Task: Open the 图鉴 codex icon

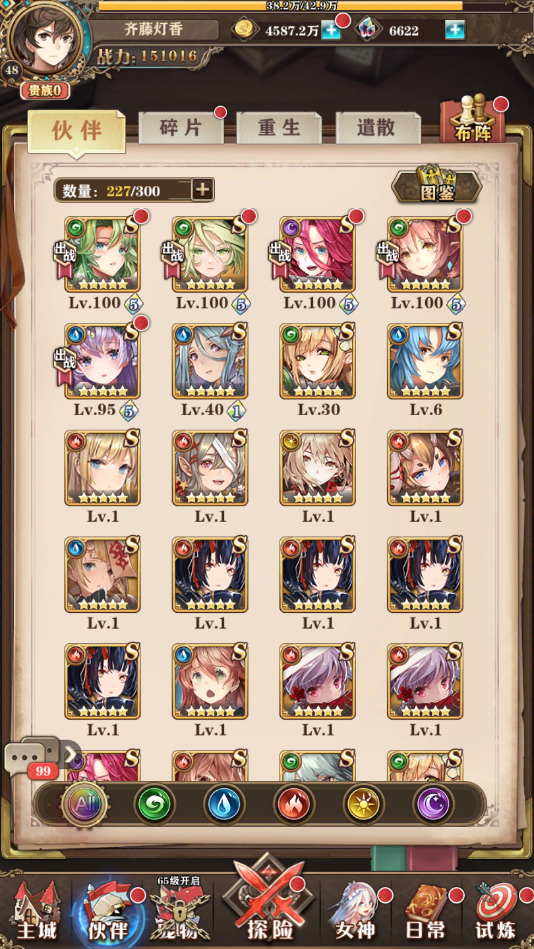Action: pyautogui.click(x=437, y=185)
